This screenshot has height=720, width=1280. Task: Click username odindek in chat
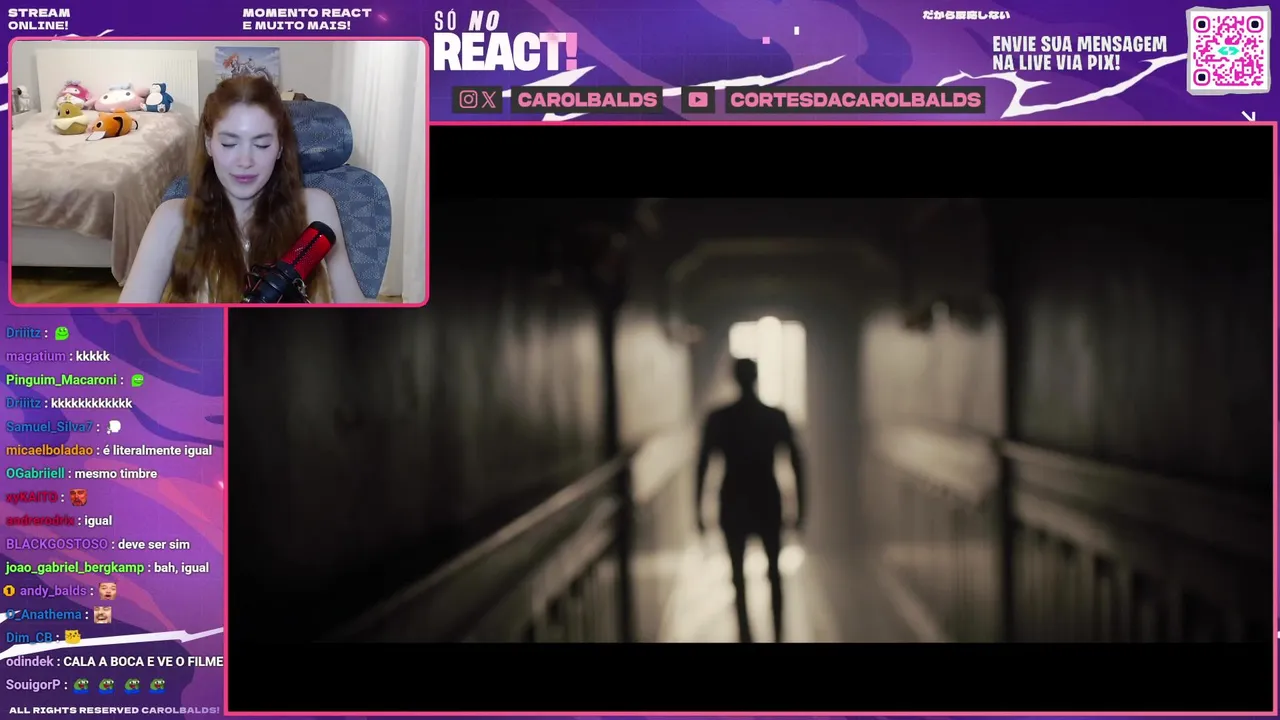click(30, 661)
